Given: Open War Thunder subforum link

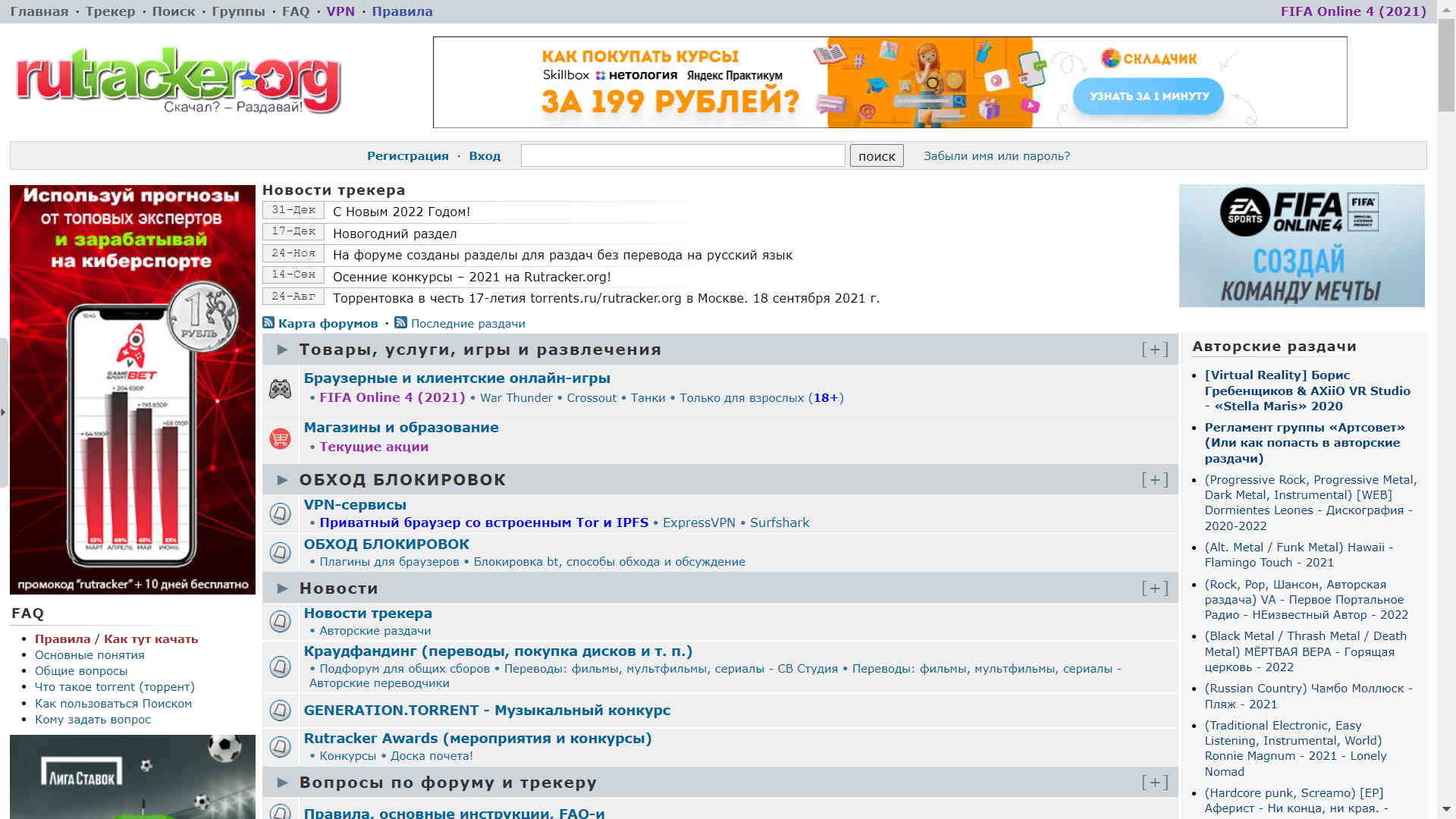Looking at the screenshot, I should tap(516, 398).
